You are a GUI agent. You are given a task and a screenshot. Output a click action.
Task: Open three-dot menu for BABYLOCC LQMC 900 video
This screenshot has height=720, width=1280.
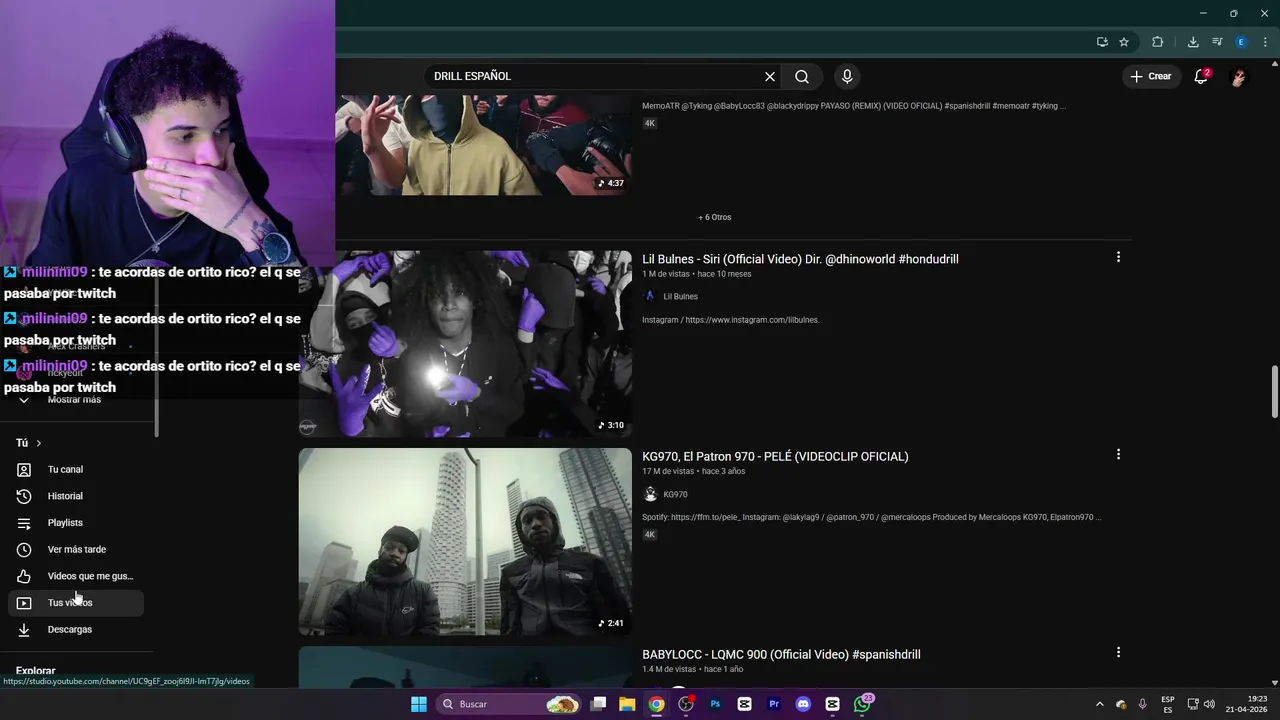[1118, 652]
